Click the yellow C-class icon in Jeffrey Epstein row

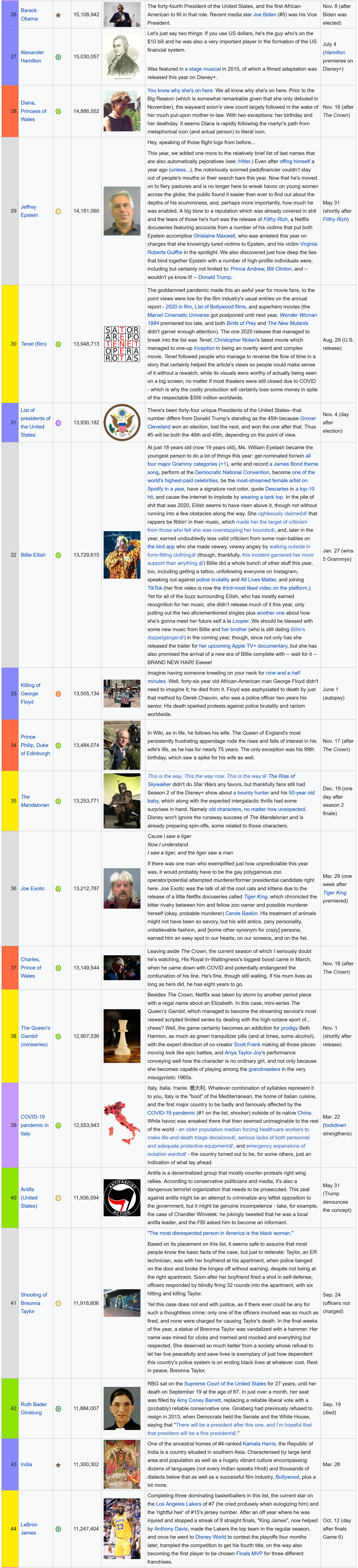[59, 211]
